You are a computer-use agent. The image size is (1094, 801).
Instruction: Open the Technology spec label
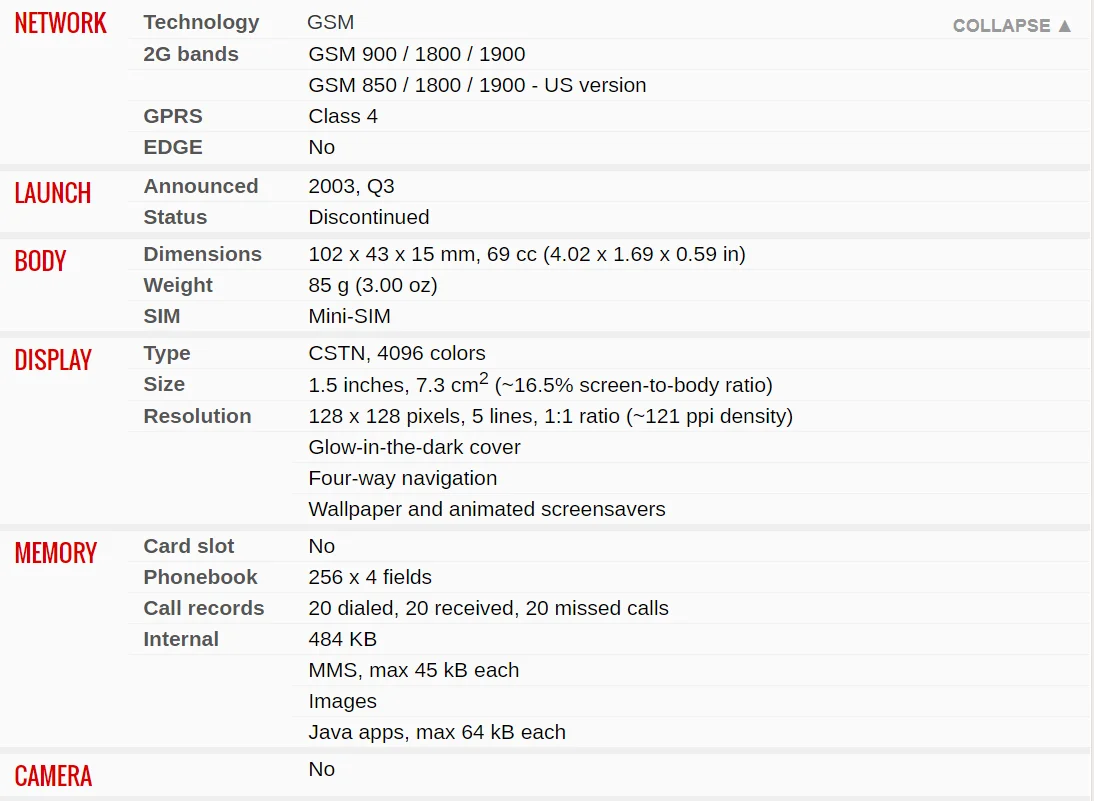coord(201,22)
